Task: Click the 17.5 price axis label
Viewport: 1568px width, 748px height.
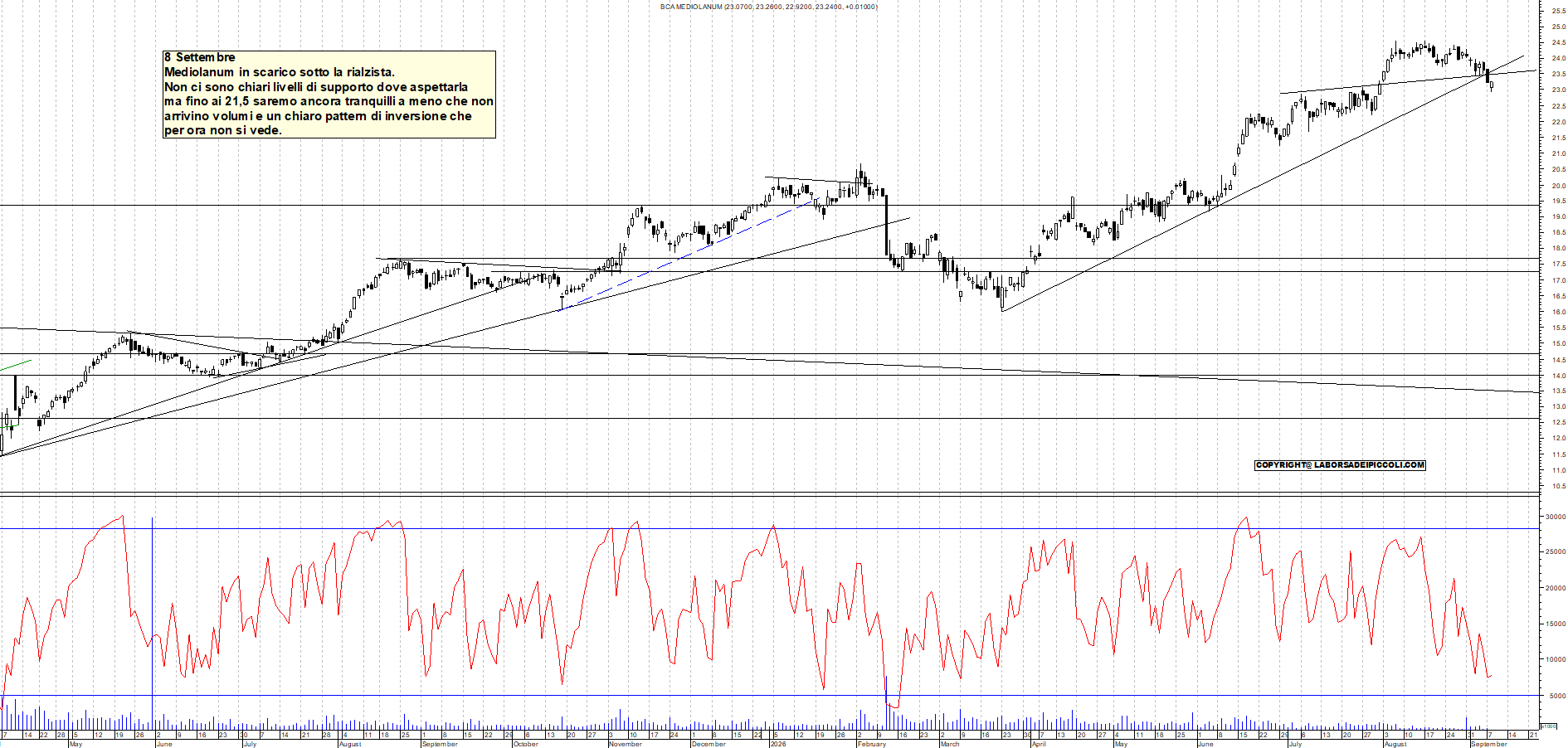Action: point(1558,265)
